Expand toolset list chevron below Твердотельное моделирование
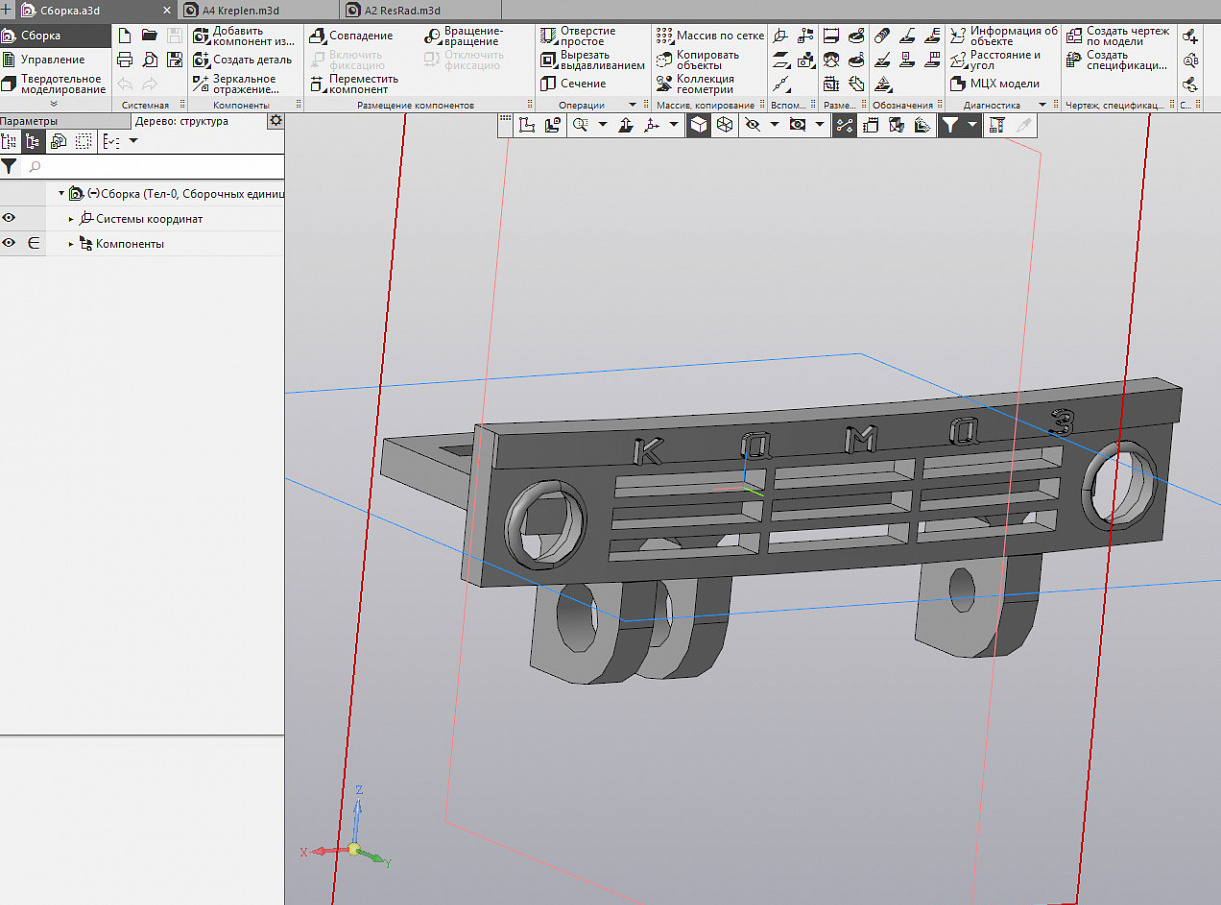Screen dimensions: 1221x905 [54, 104]
